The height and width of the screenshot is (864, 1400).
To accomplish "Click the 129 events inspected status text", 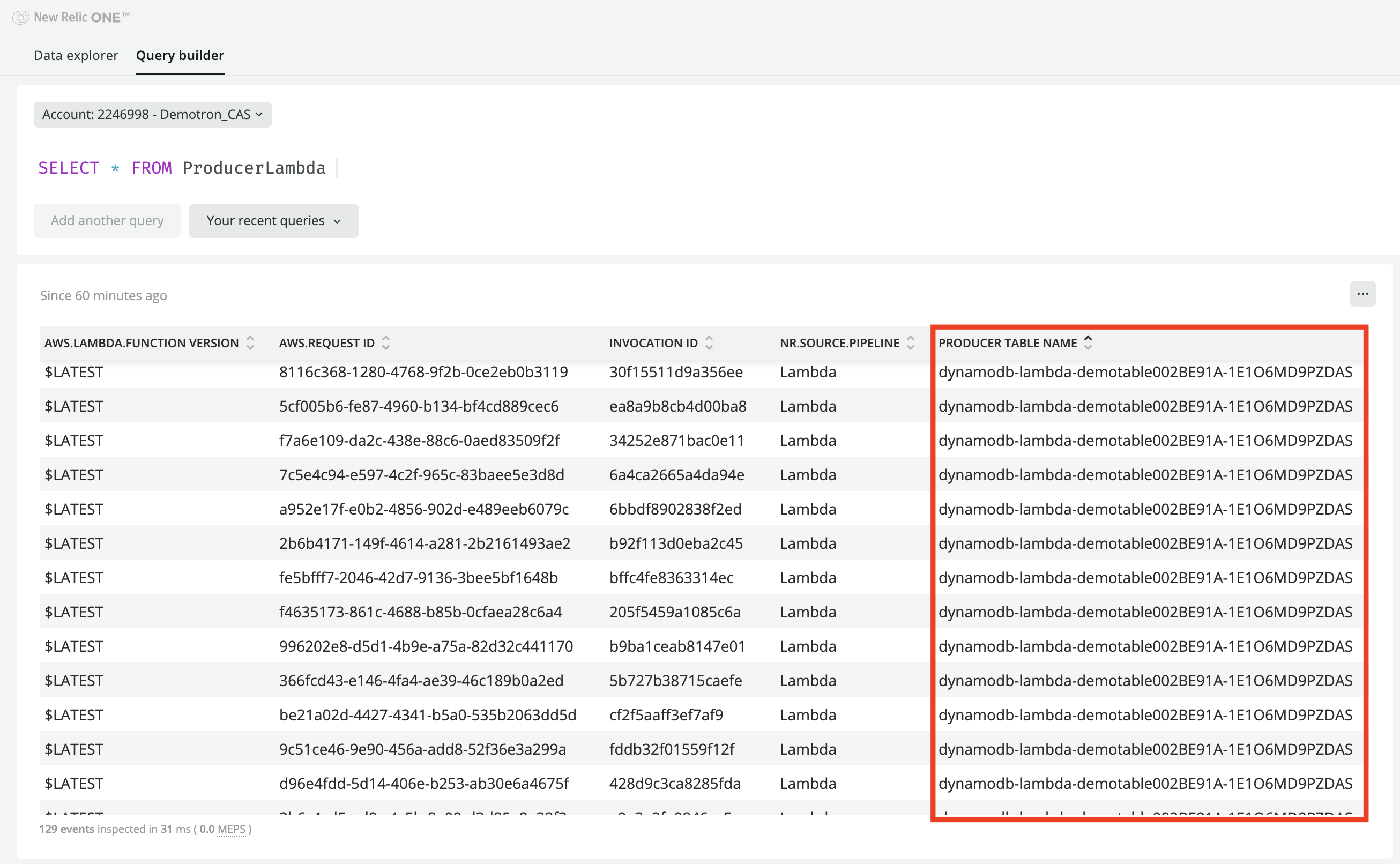I will click(145, 829).
